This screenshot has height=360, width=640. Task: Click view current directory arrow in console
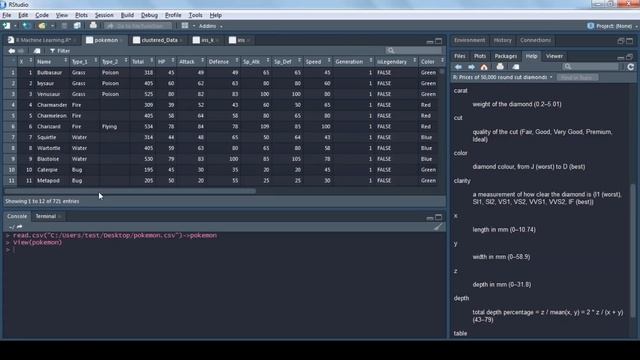(19, 227)
